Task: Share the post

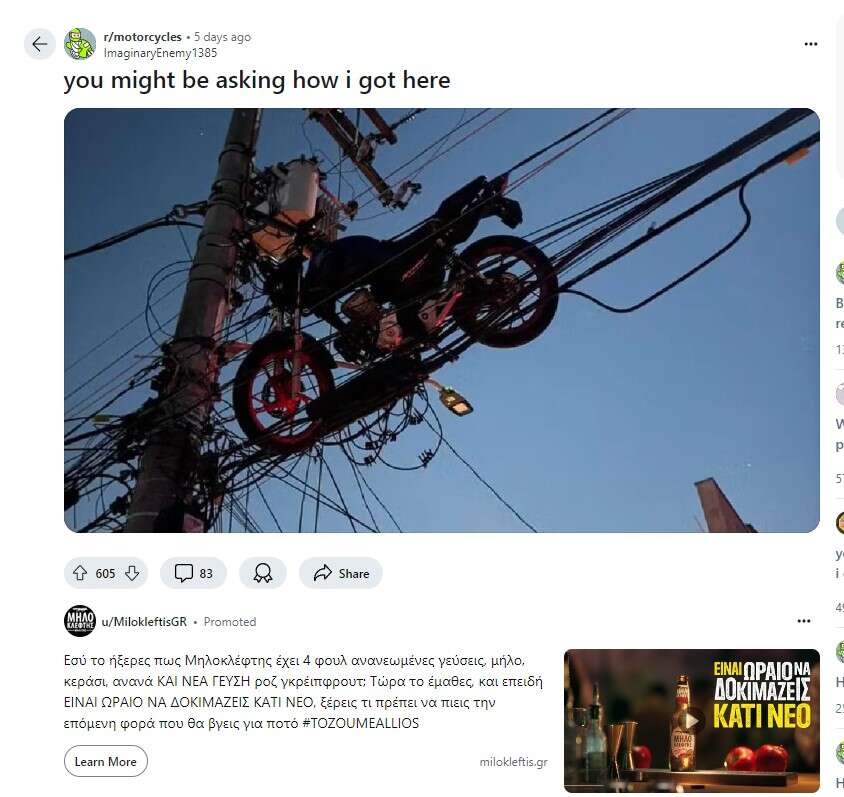Action: (x=341, y=573)
